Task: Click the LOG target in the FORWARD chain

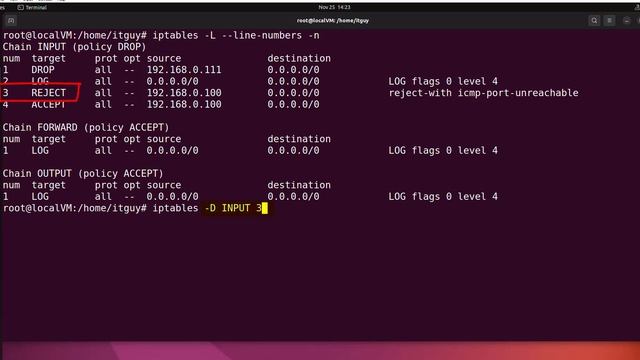Action: (x=40, y=151)
